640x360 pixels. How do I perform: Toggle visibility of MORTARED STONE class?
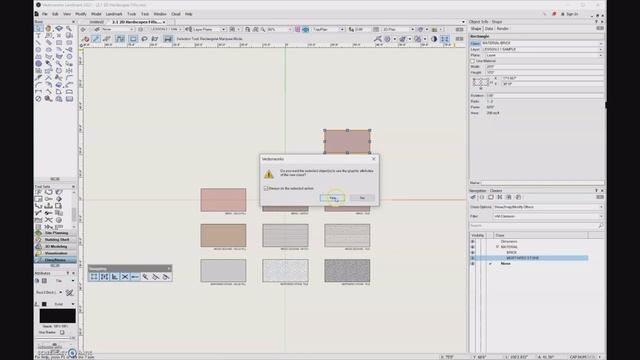tap(473, 258)
